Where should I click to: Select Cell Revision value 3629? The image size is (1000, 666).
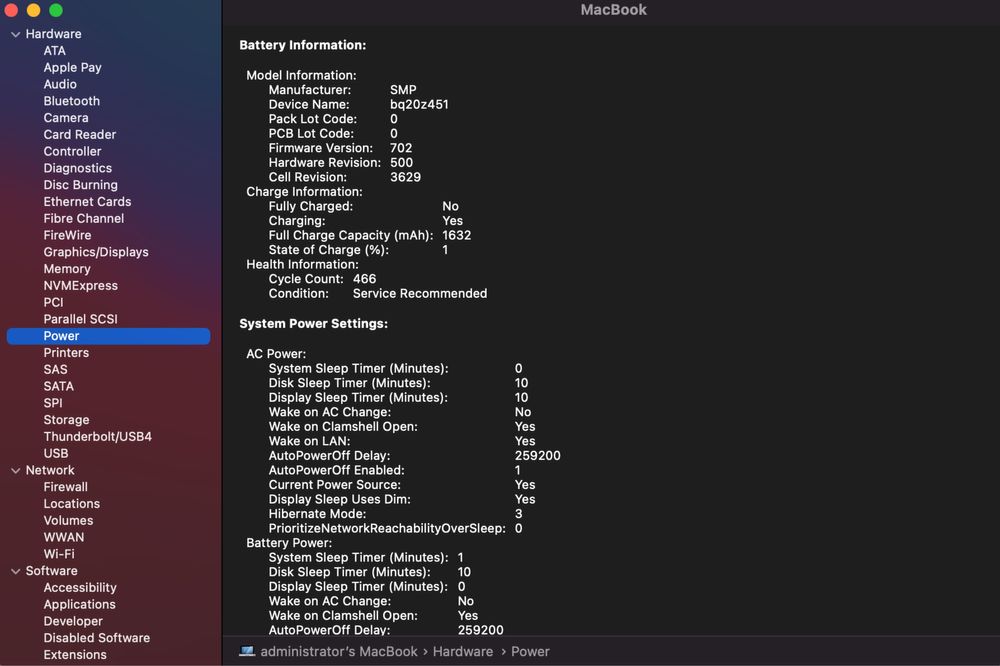click(x=406, y=177)
